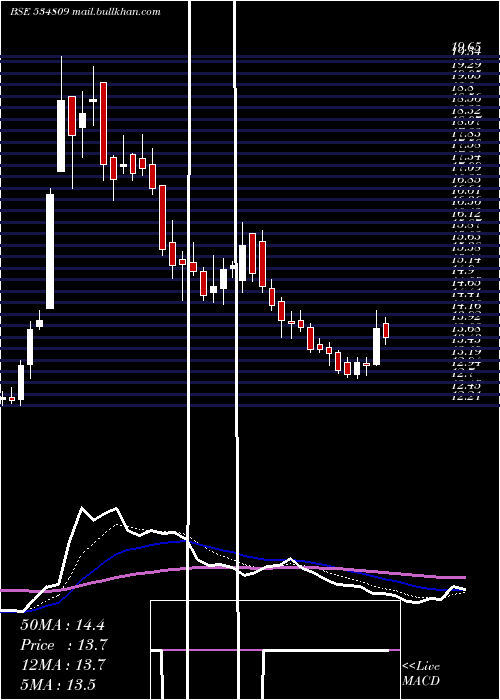The width and height of the screenshot is (500, 700).
Task: Click the '50MA : 14.4' value
Action: (62, 625)
